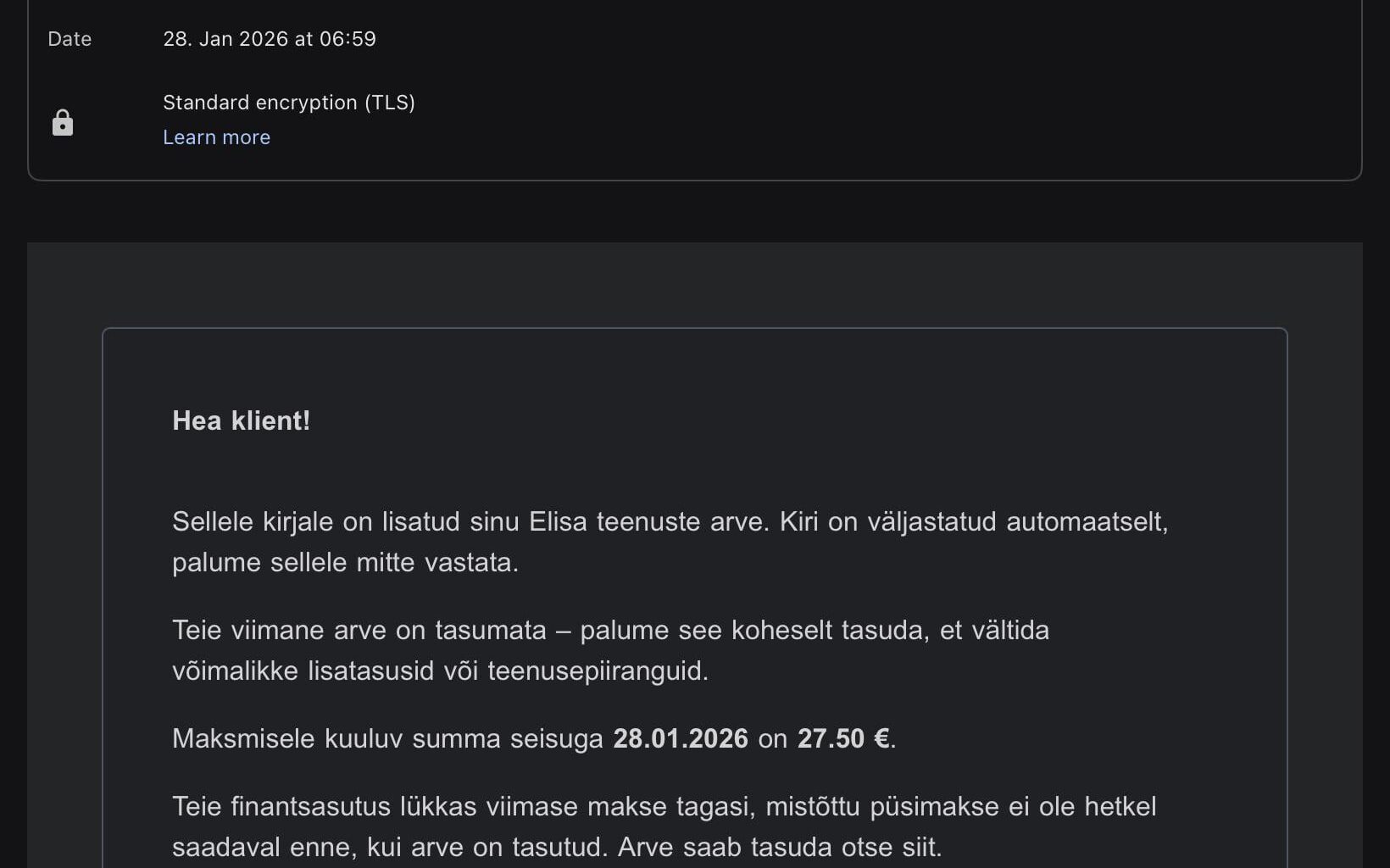The image size is (1390, 868).
Task: Click the bold 27.50 € amount
Action: (x=843, y=738)
